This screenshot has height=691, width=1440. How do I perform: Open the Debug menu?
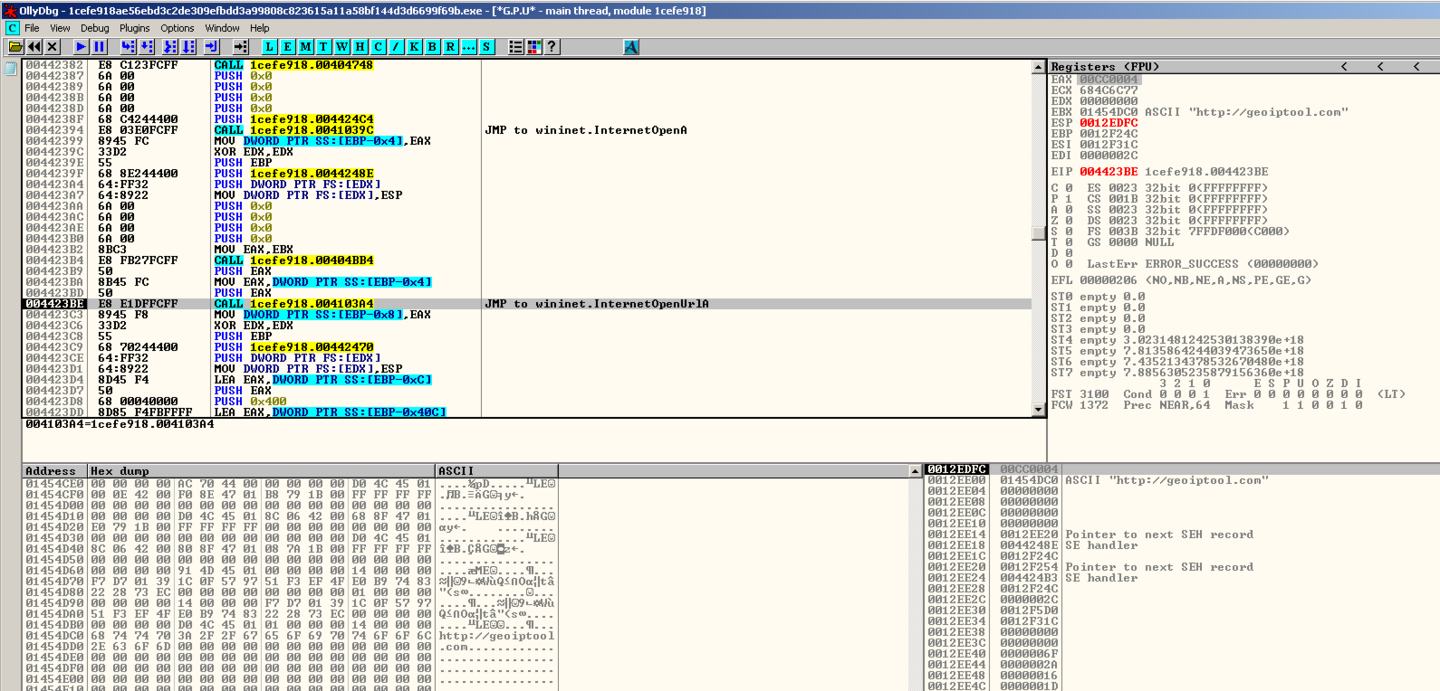point(95,28)
